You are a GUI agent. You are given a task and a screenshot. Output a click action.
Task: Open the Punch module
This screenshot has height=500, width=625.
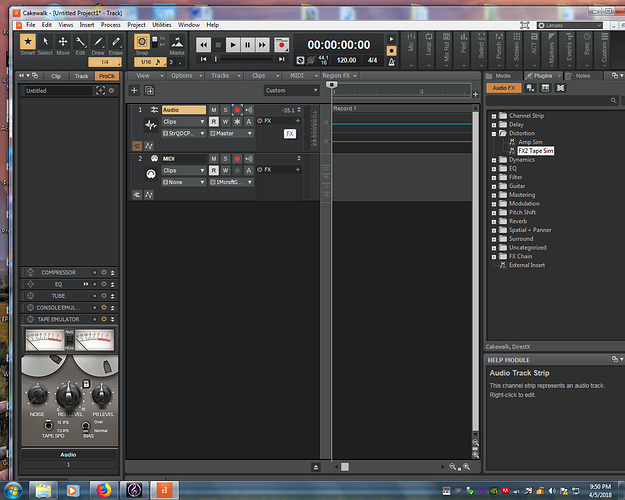499,49
